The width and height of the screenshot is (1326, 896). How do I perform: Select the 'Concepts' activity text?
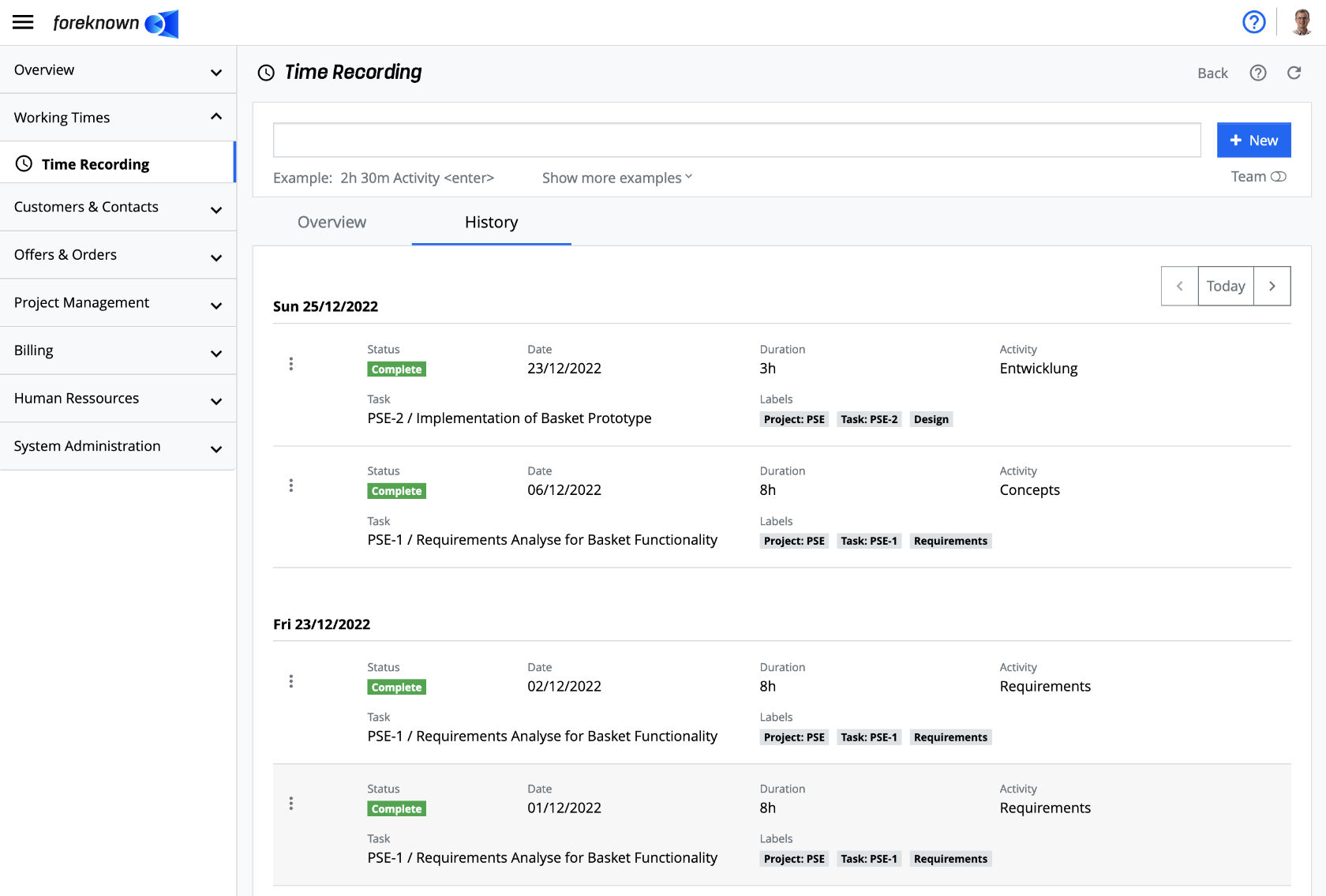pyautogui.click(x=1029, y=490)
